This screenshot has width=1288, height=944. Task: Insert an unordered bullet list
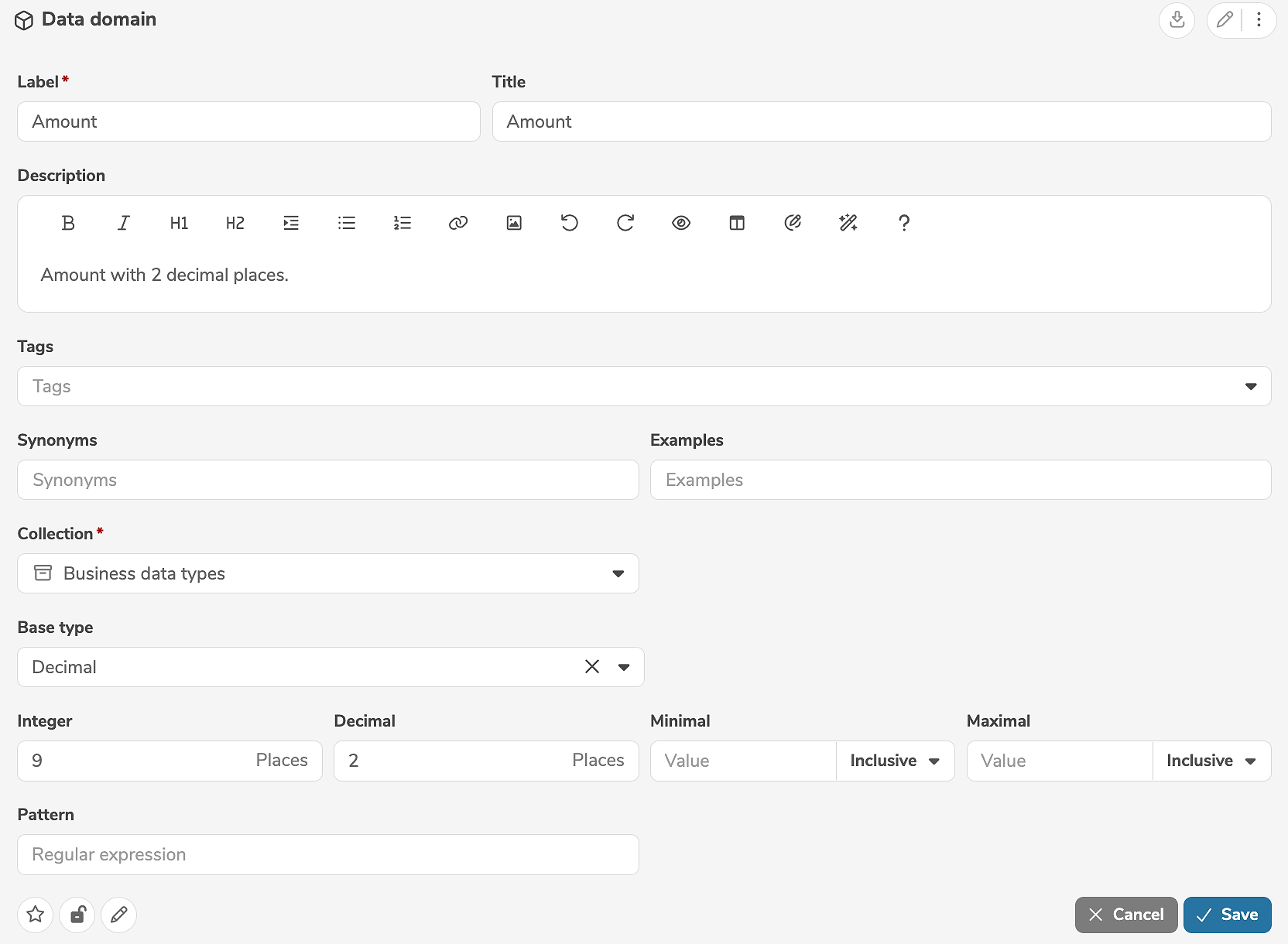click(x=347, y=223)
